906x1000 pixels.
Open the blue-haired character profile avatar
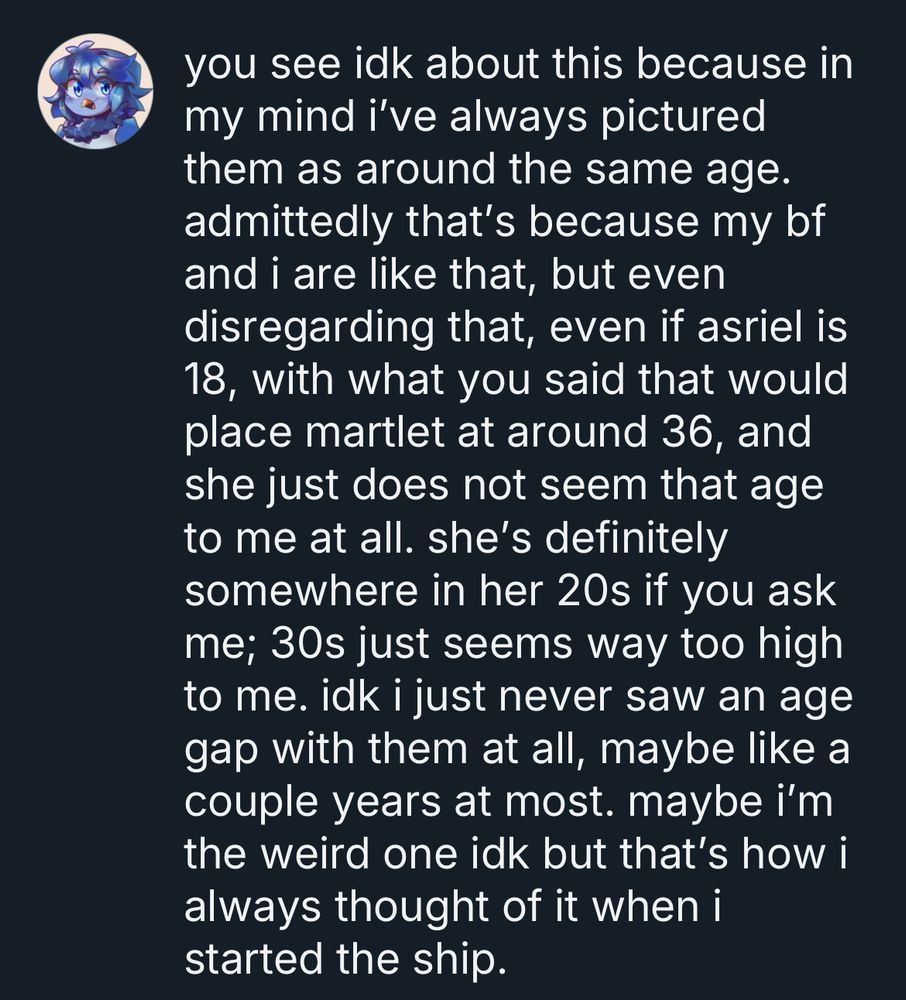click(x=95, y=91)
